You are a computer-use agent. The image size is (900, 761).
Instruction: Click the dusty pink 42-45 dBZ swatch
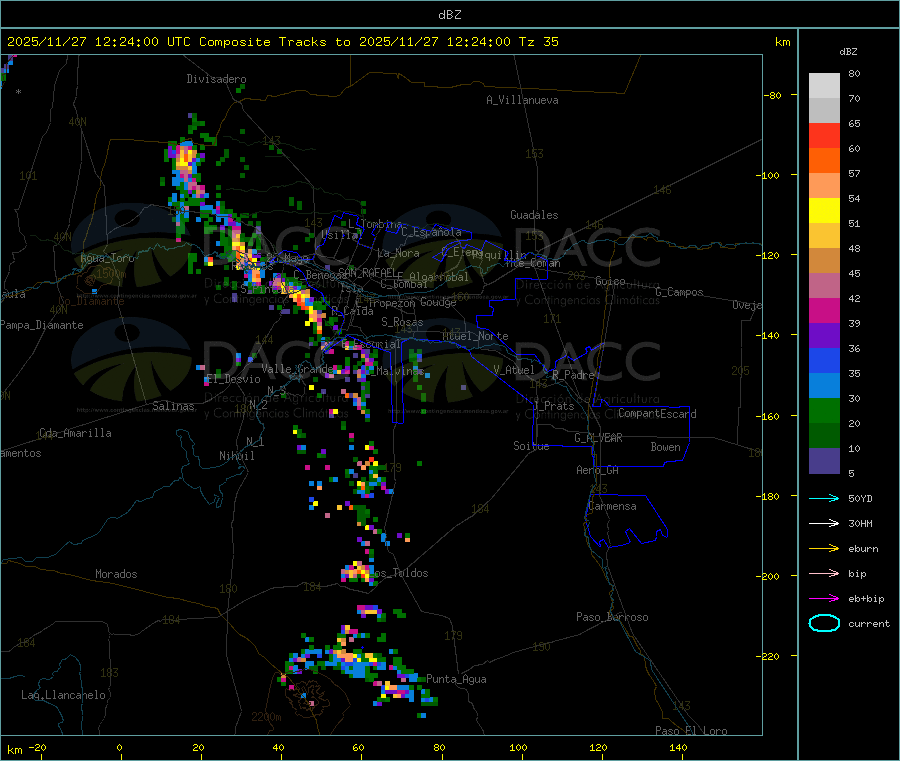(x=824, y=286)
